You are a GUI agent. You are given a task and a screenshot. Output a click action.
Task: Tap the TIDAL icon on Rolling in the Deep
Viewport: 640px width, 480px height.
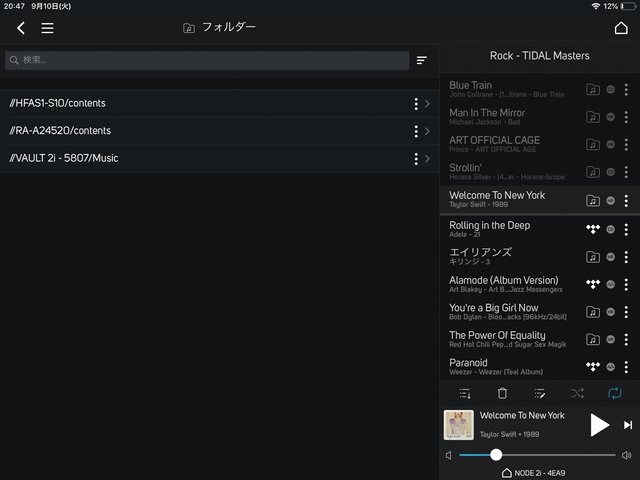click(592, 229)
